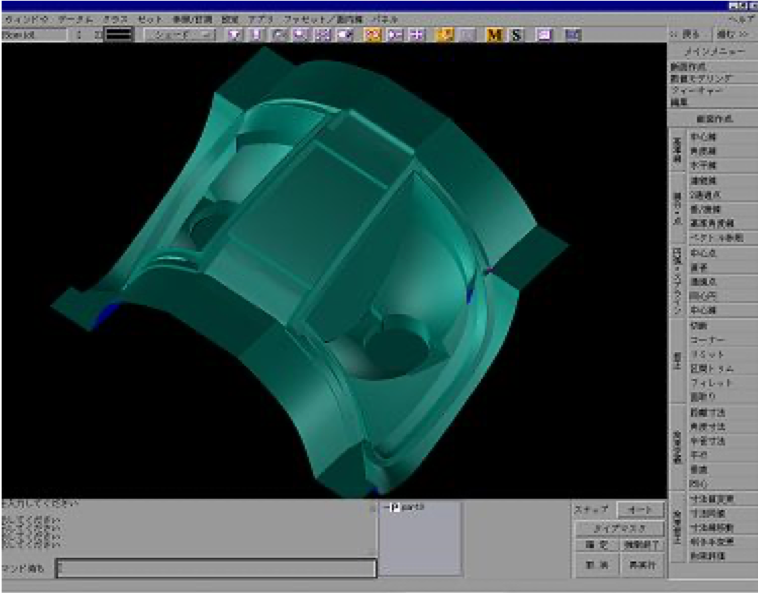758x593 pixels.
Task: Click the S icon in toolbar
Action: (517, 35)
